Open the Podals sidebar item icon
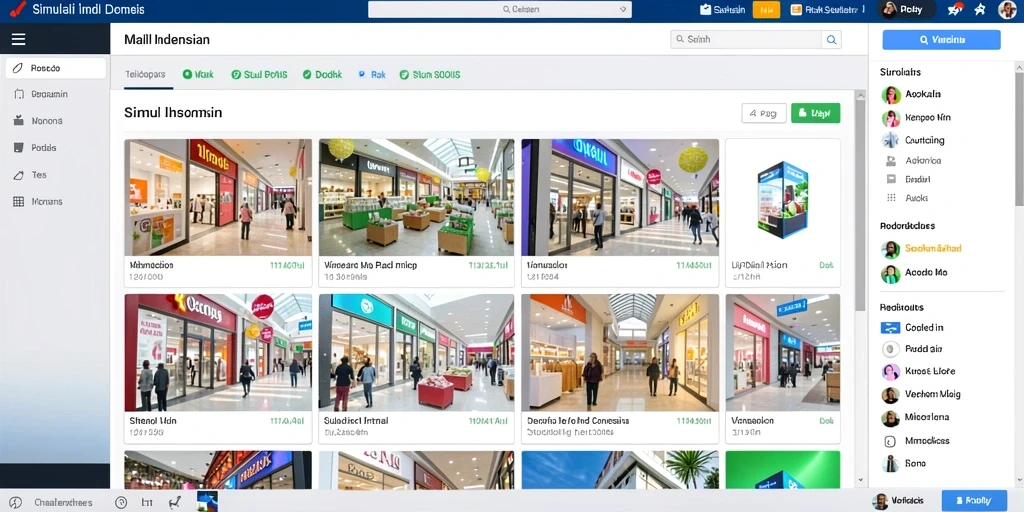 coord(18,148)
